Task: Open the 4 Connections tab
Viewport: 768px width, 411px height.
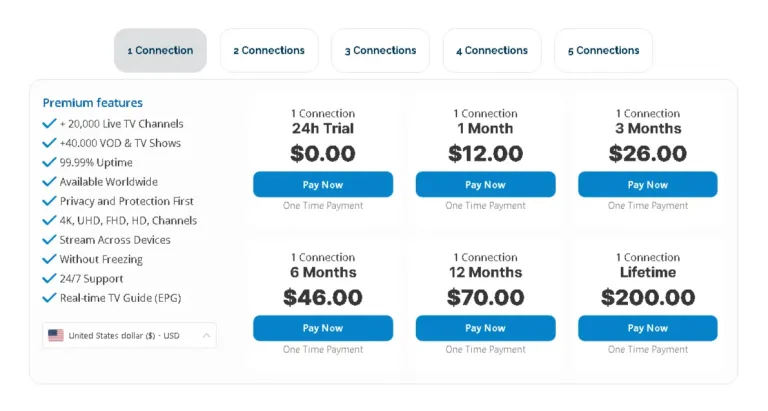Action: (492, 50)
